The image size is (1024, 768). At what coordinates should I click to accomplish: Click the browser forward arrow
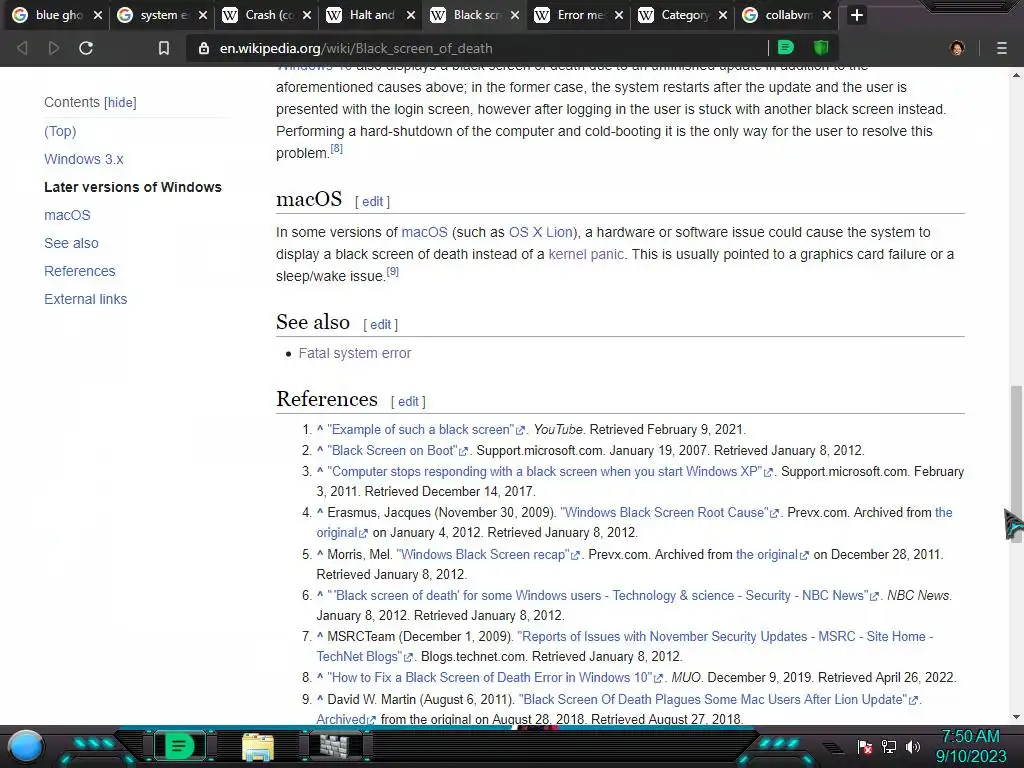click(x=54, y=48)
